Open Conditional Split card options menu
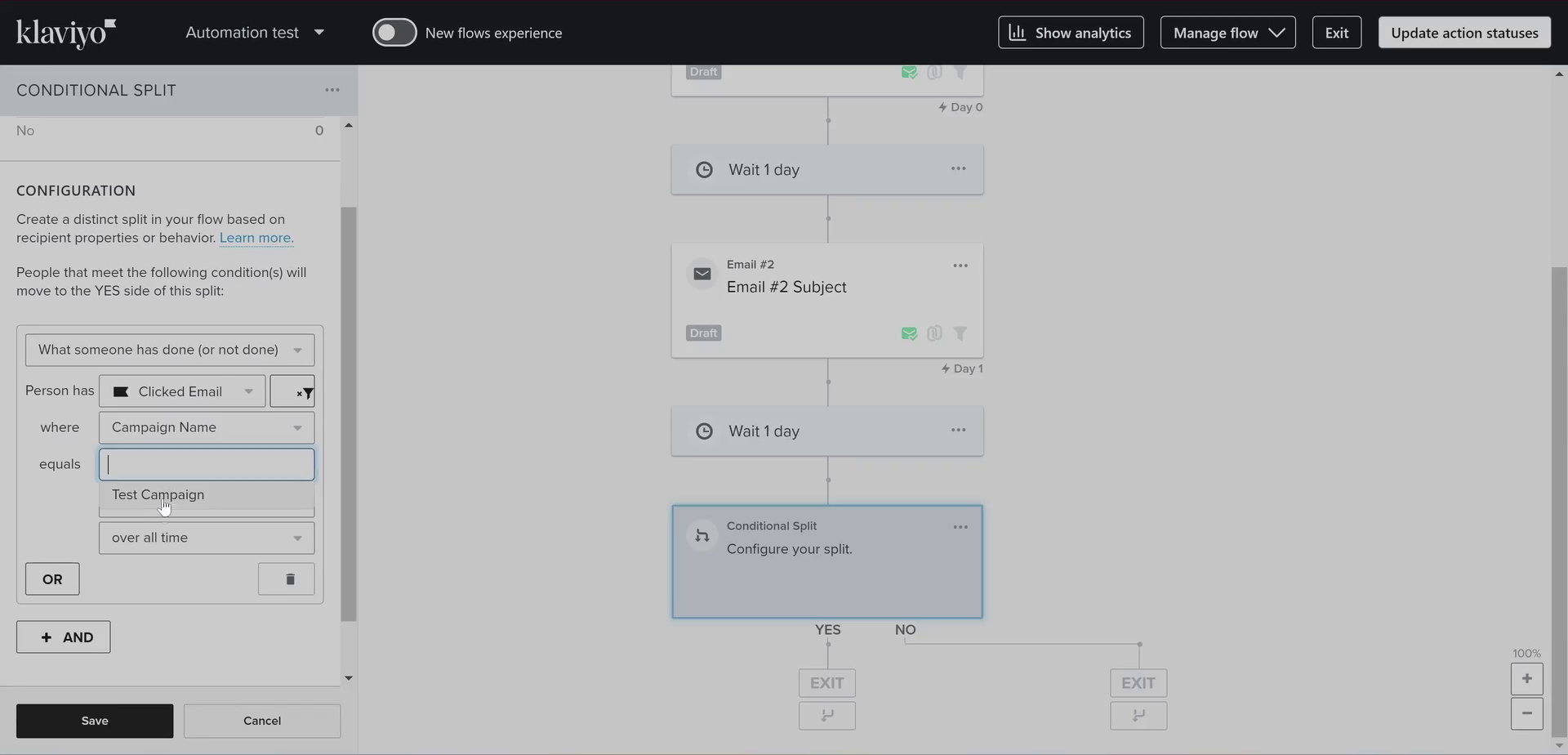1568x755 pixels. (960, 527)
